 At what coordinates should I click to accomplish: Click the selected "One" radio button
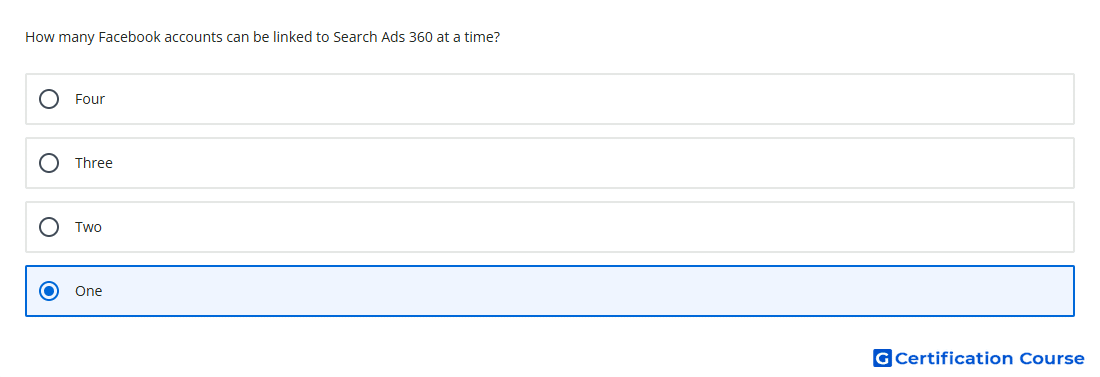coord(49,291)
